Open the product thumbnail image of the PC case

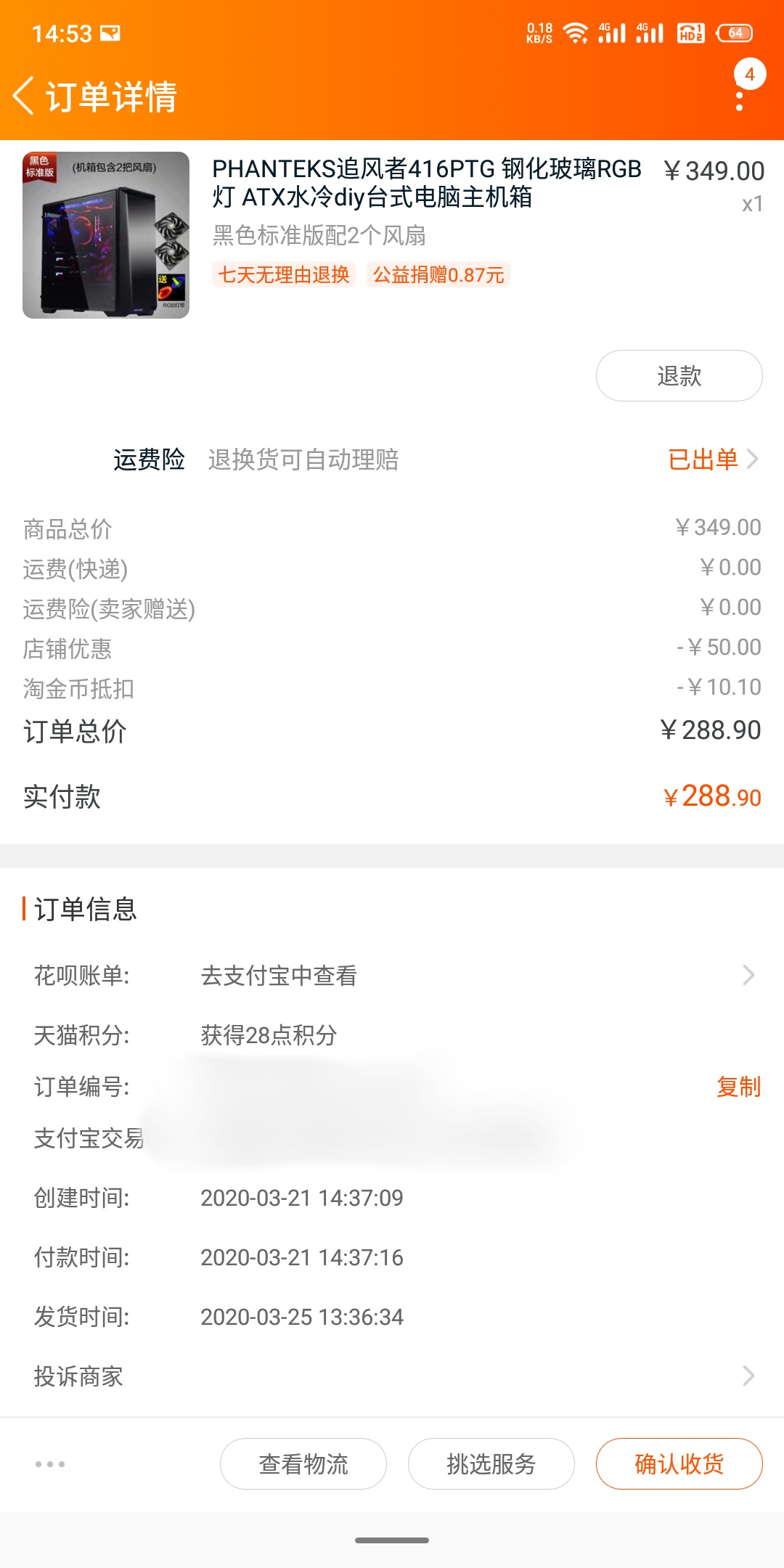tap(105, 234)
